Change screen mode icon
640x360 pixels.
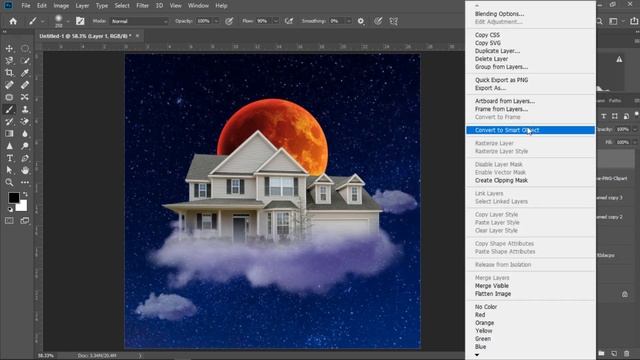25,221
